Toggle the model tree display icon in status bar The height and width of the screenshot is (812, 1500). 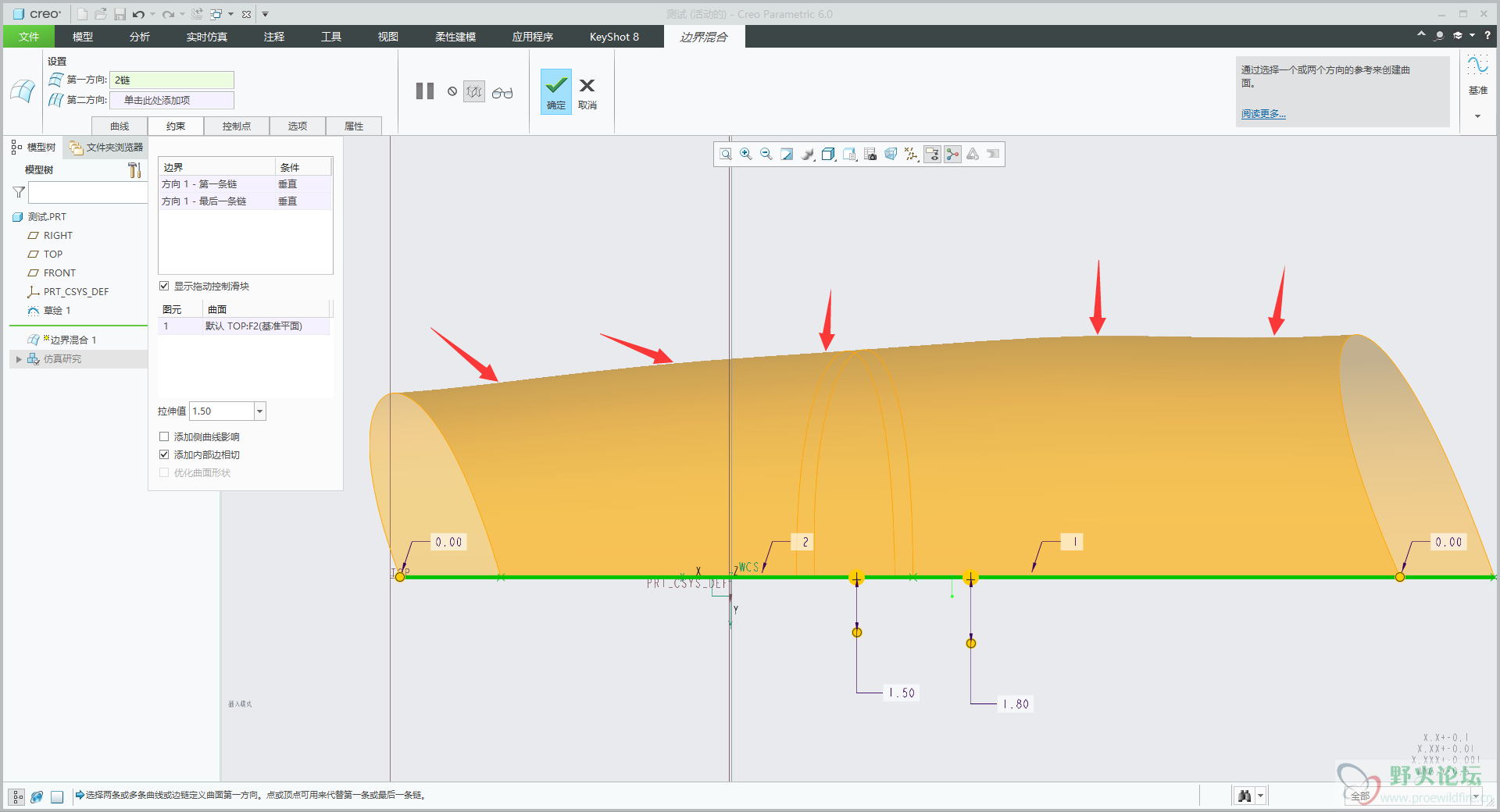[17, 796]
